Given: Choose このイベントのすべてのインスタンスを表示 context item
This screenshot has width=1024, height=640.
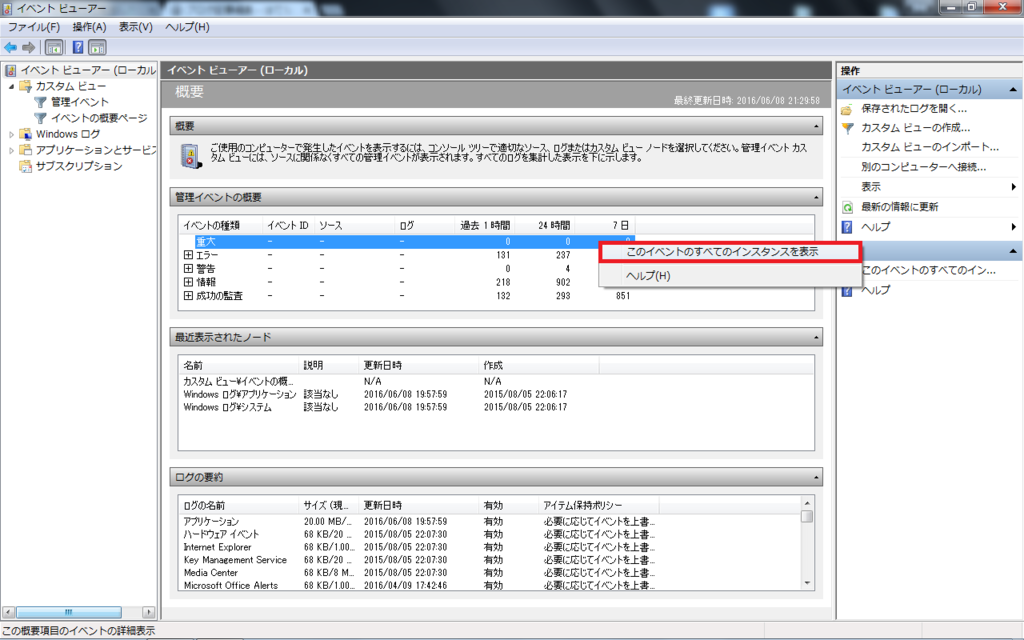Looking at the screenshot, I should (x=729, y=251).
